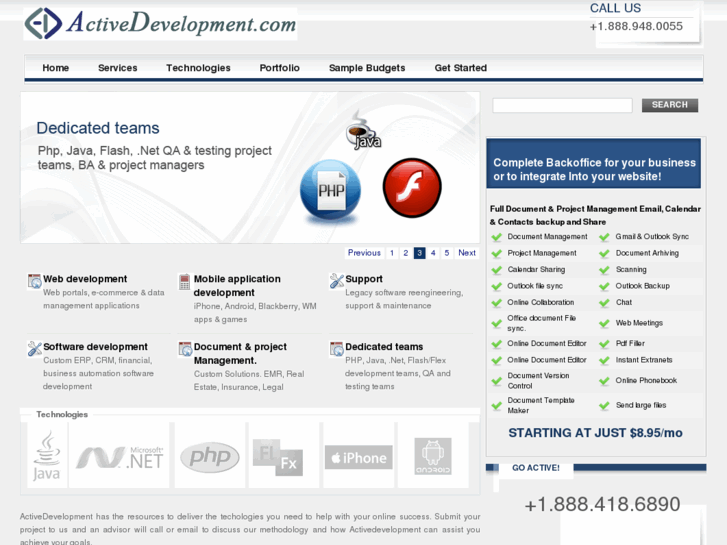Open the Web development heading link
This screenshot has width=727, height=545.
pos(85,279)
